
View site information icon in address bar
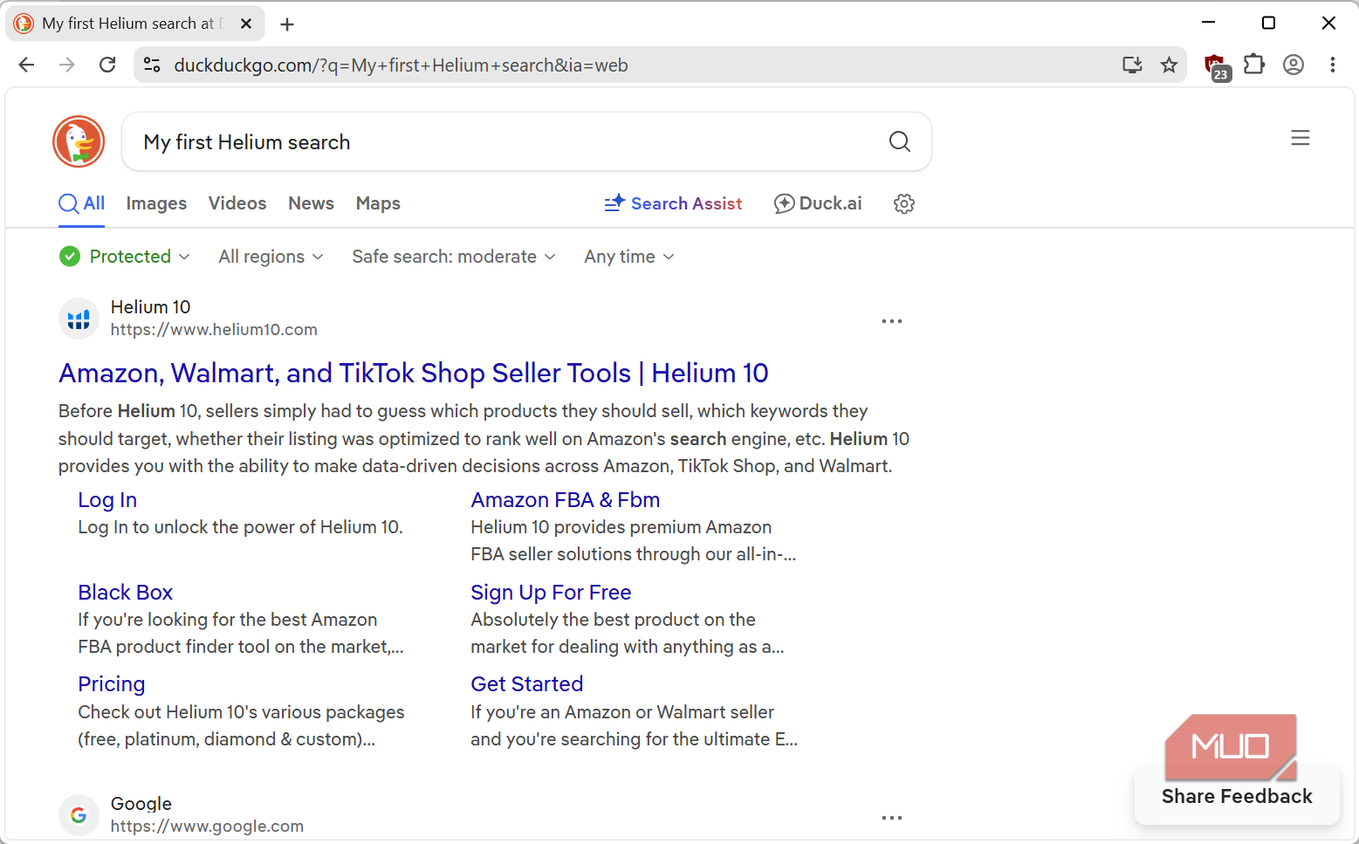pyautogui.click(x=152, y=65)
